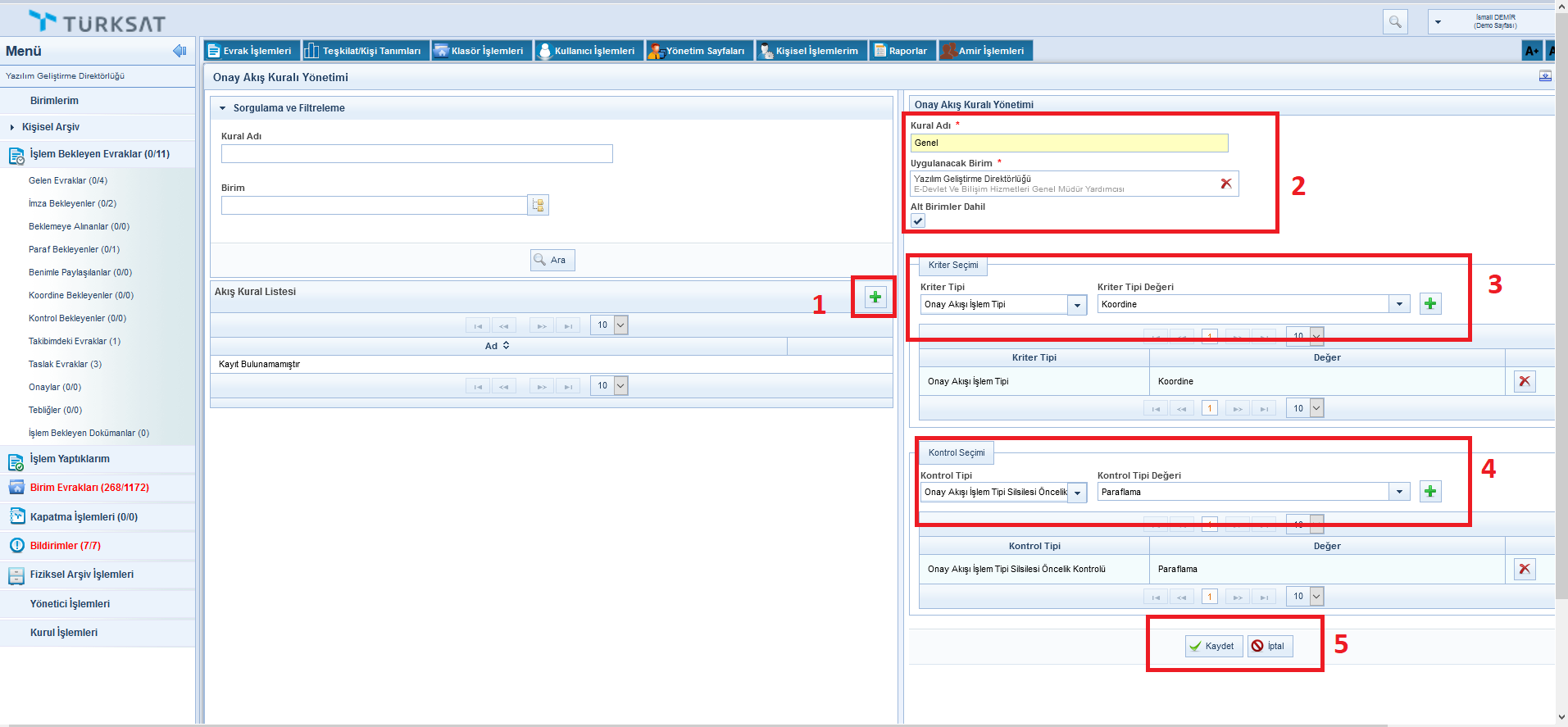
Task: Delete the Koordine criterion row
Action: [x=1524, y=381]
